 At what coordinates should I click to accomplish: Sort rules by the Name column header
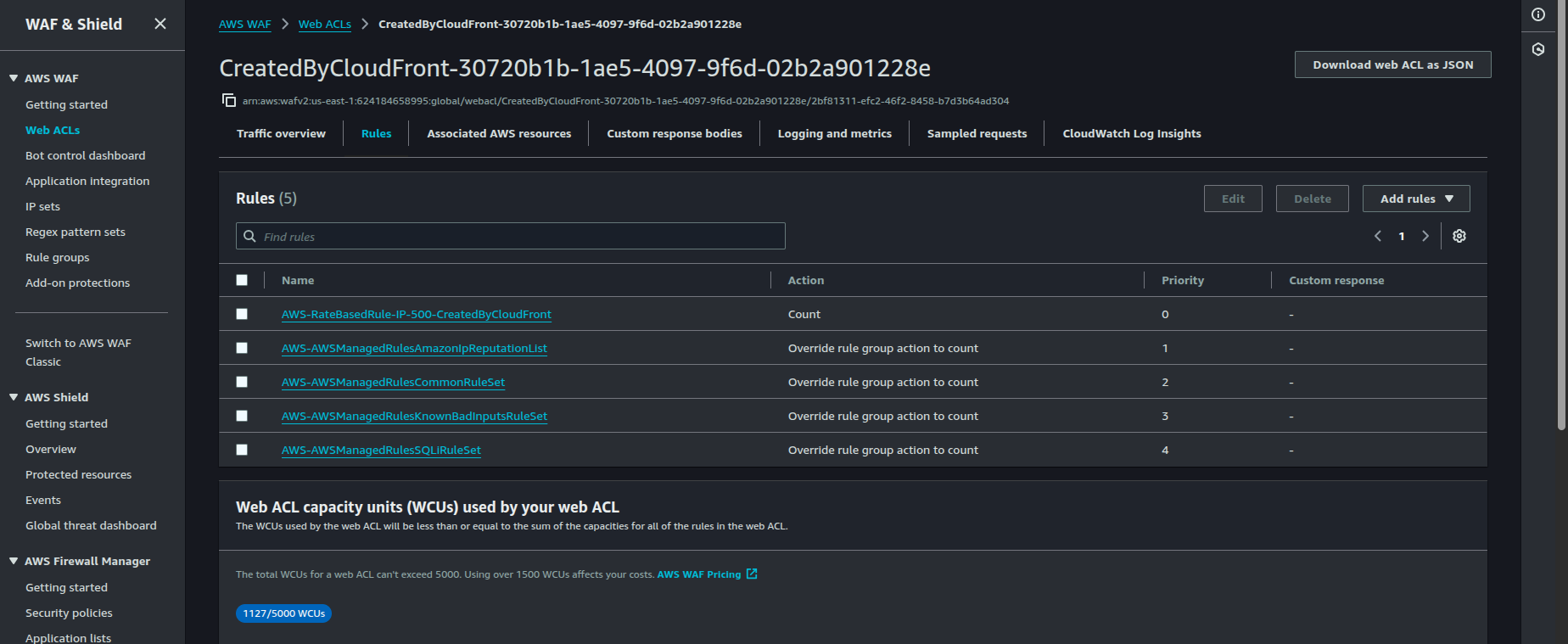click(x=298, y=280)
